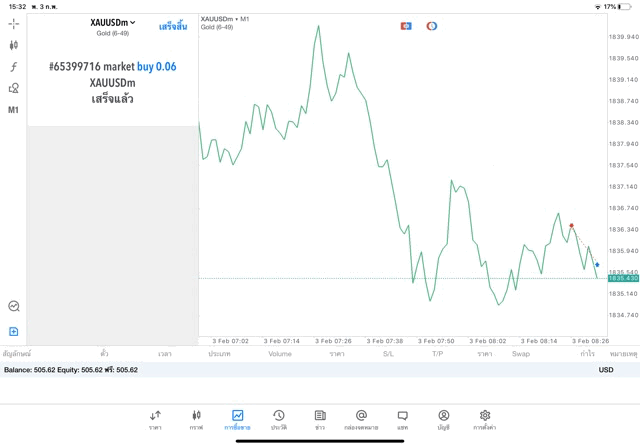Image resolution: width=640 pixels, height=447 pixels.
Task: Open the indicators (f) menu
Action: point(13,67)
